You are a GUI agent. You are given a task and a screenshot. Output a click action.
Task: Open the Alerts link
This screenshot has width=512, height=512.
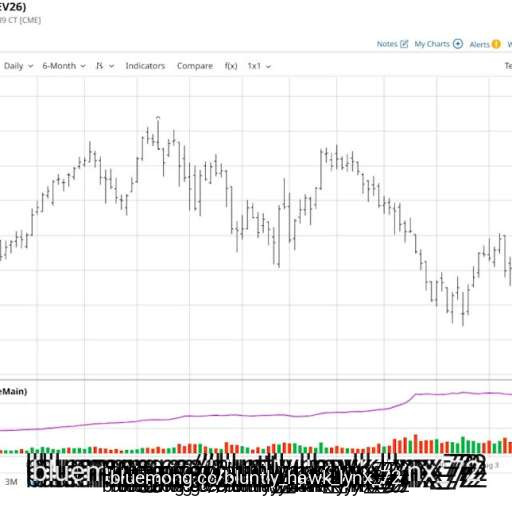479,44
